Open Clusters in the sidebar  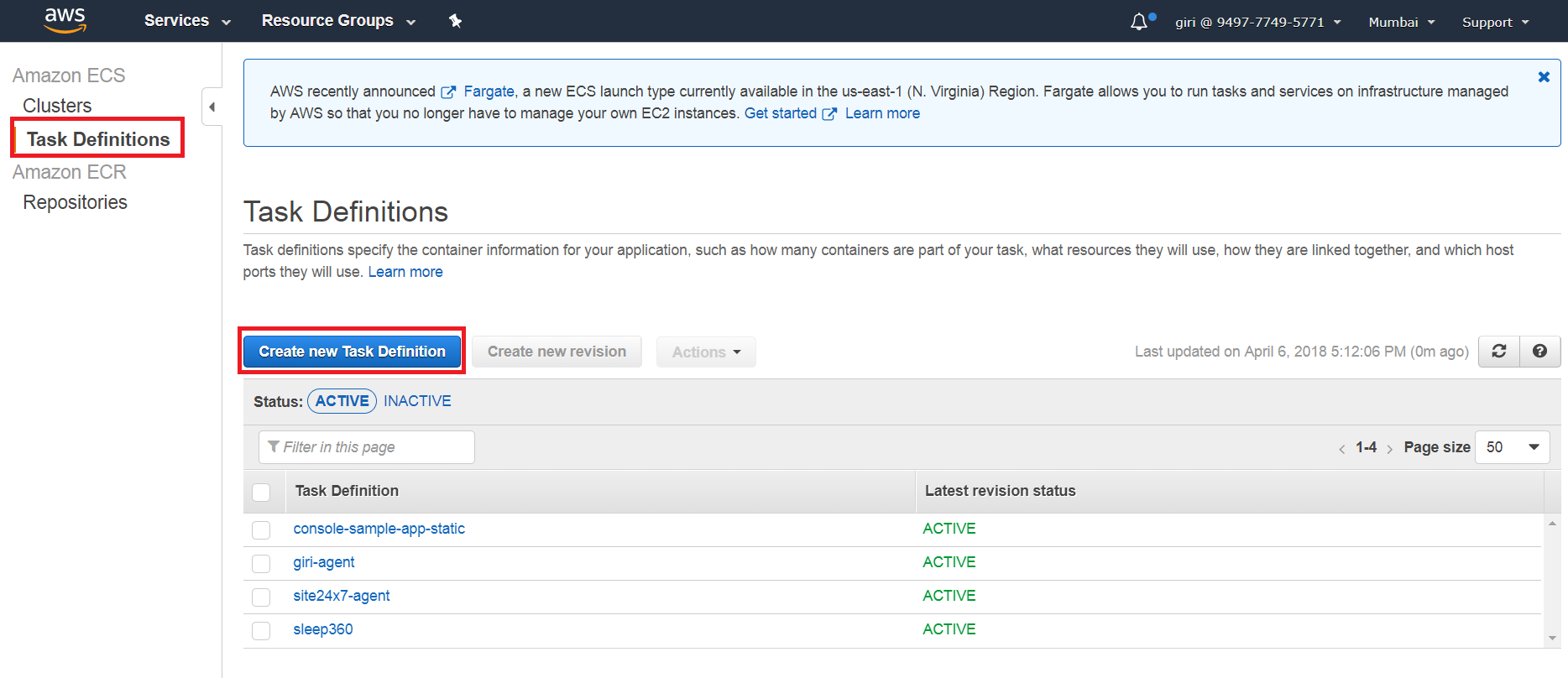coord(57,106)
